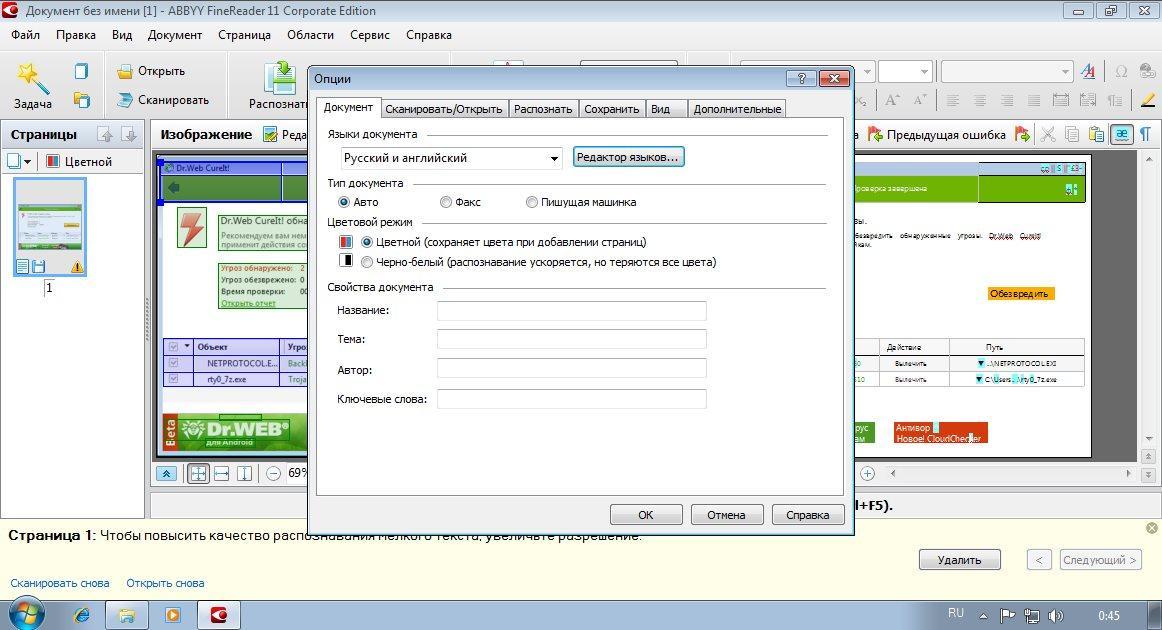Open Internet Explorer from the taskbar
The image size is (1162, 630).
point(82,615)
